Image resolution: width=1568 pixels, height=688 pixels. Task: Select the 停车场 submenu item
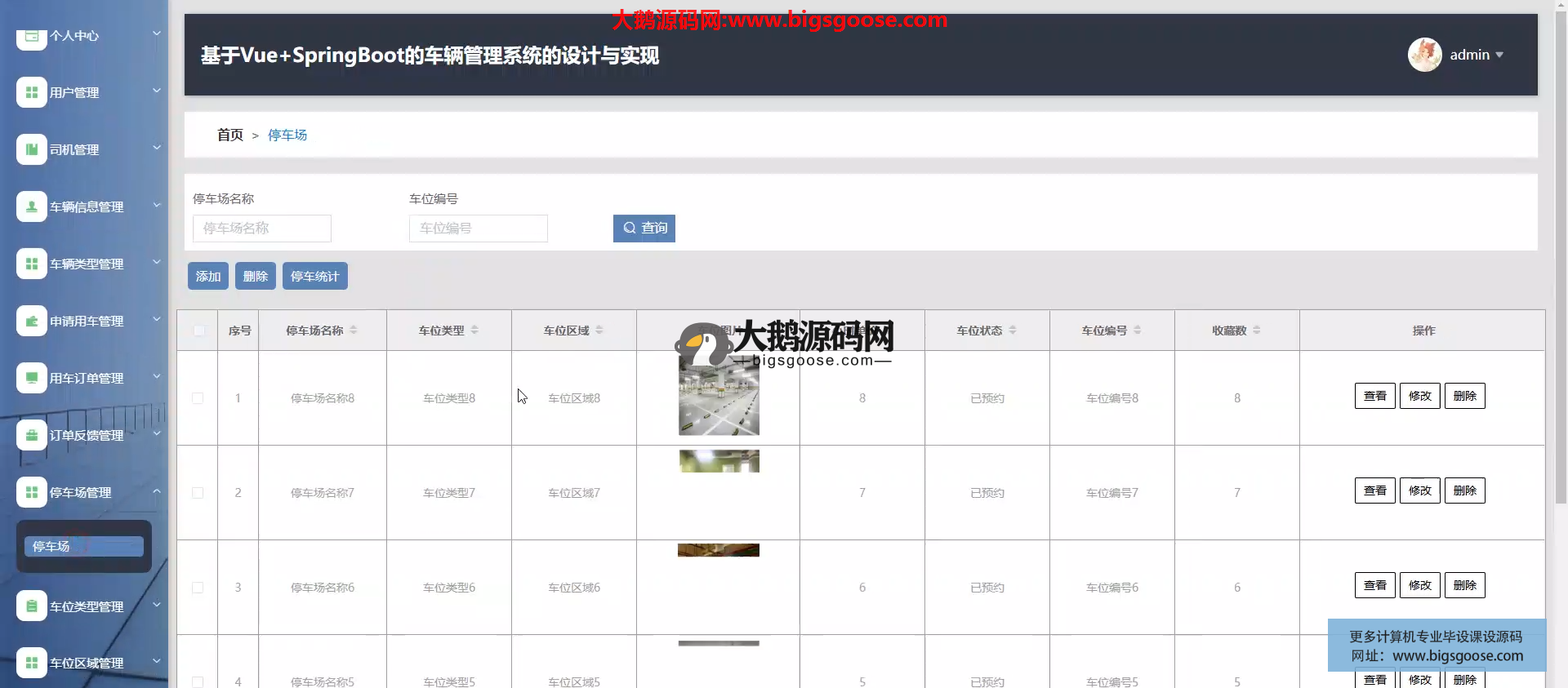[x=83, y=547]
